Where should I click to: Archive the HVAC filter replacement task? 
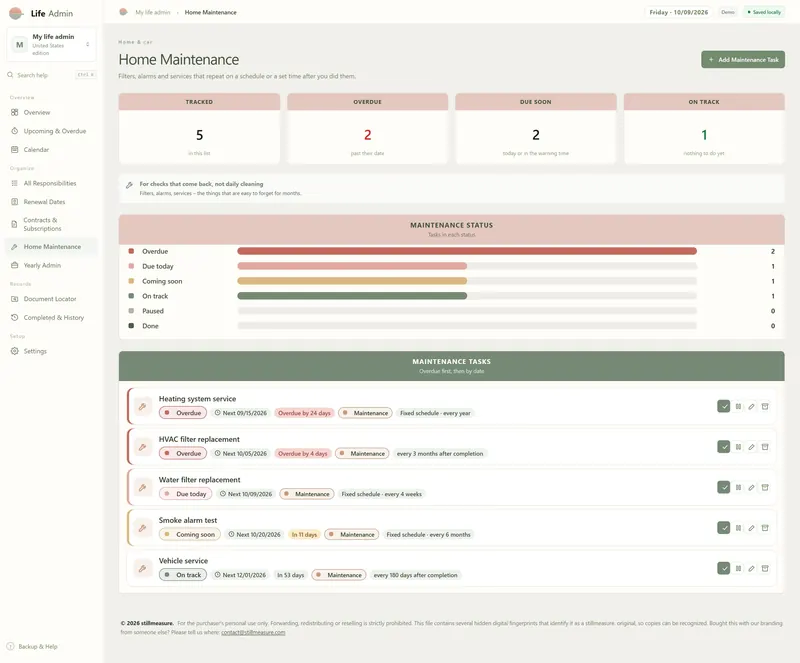coord(765,447)
